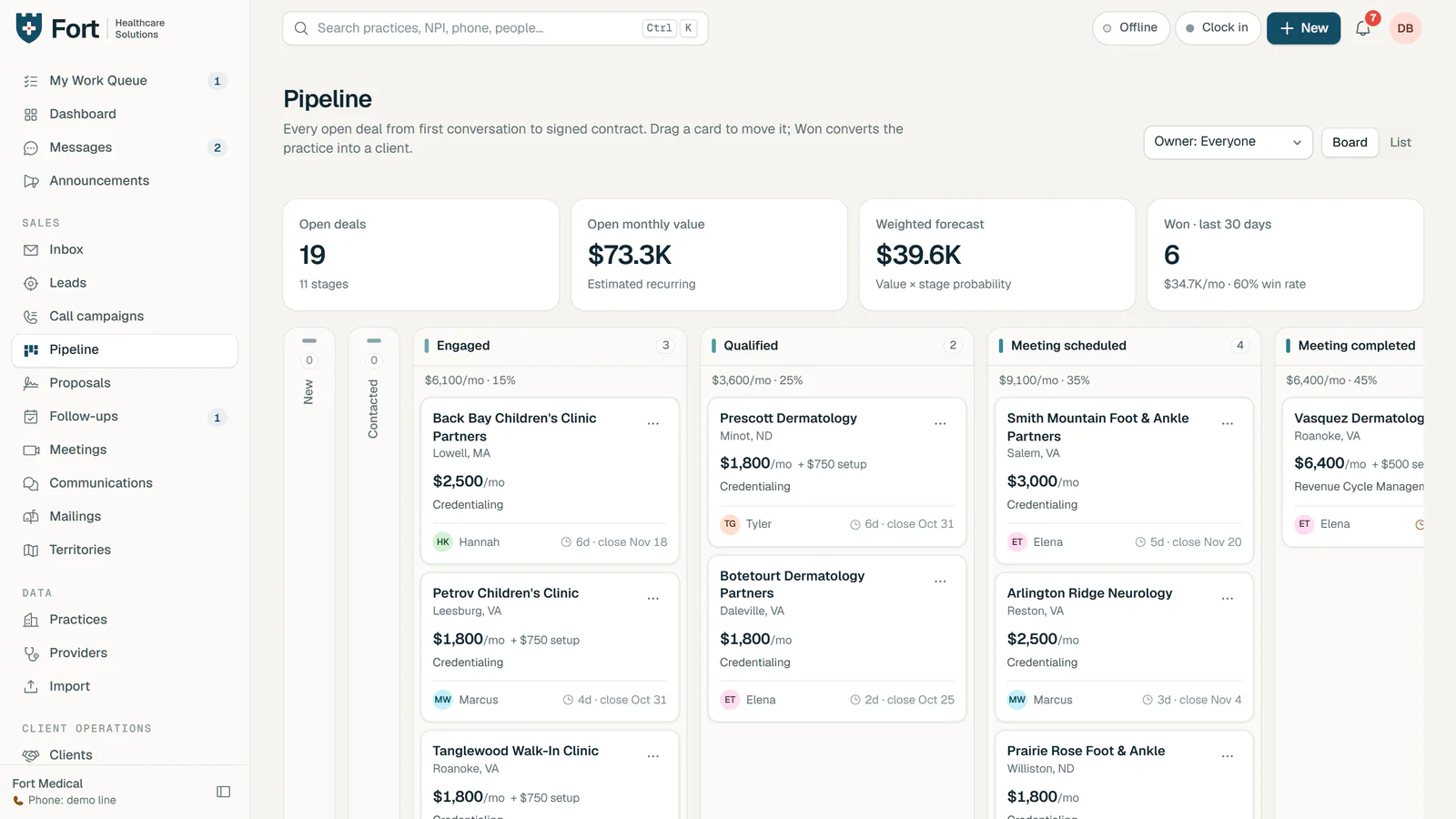The height and width of the screenshot is (819, 1456).
Task: Collapse the sidebar panel icon
Action: point(223,792)
